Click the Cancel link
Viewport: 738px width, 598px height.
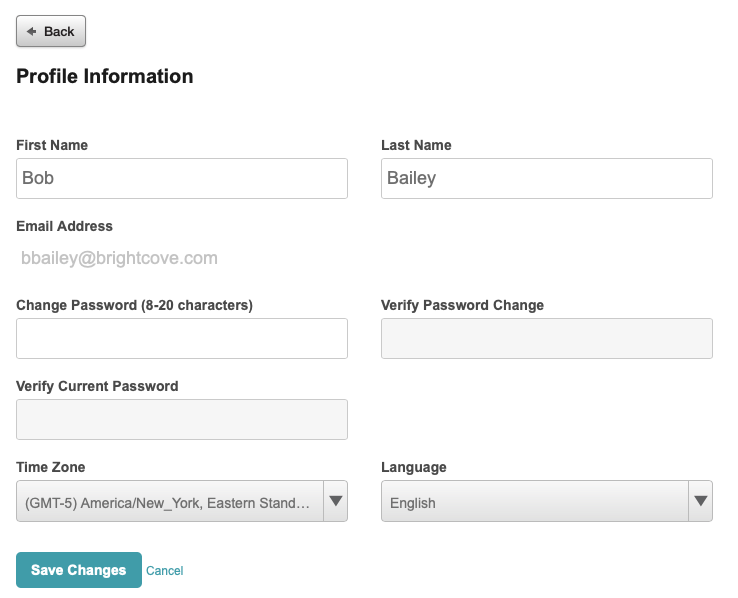(164, 571)
